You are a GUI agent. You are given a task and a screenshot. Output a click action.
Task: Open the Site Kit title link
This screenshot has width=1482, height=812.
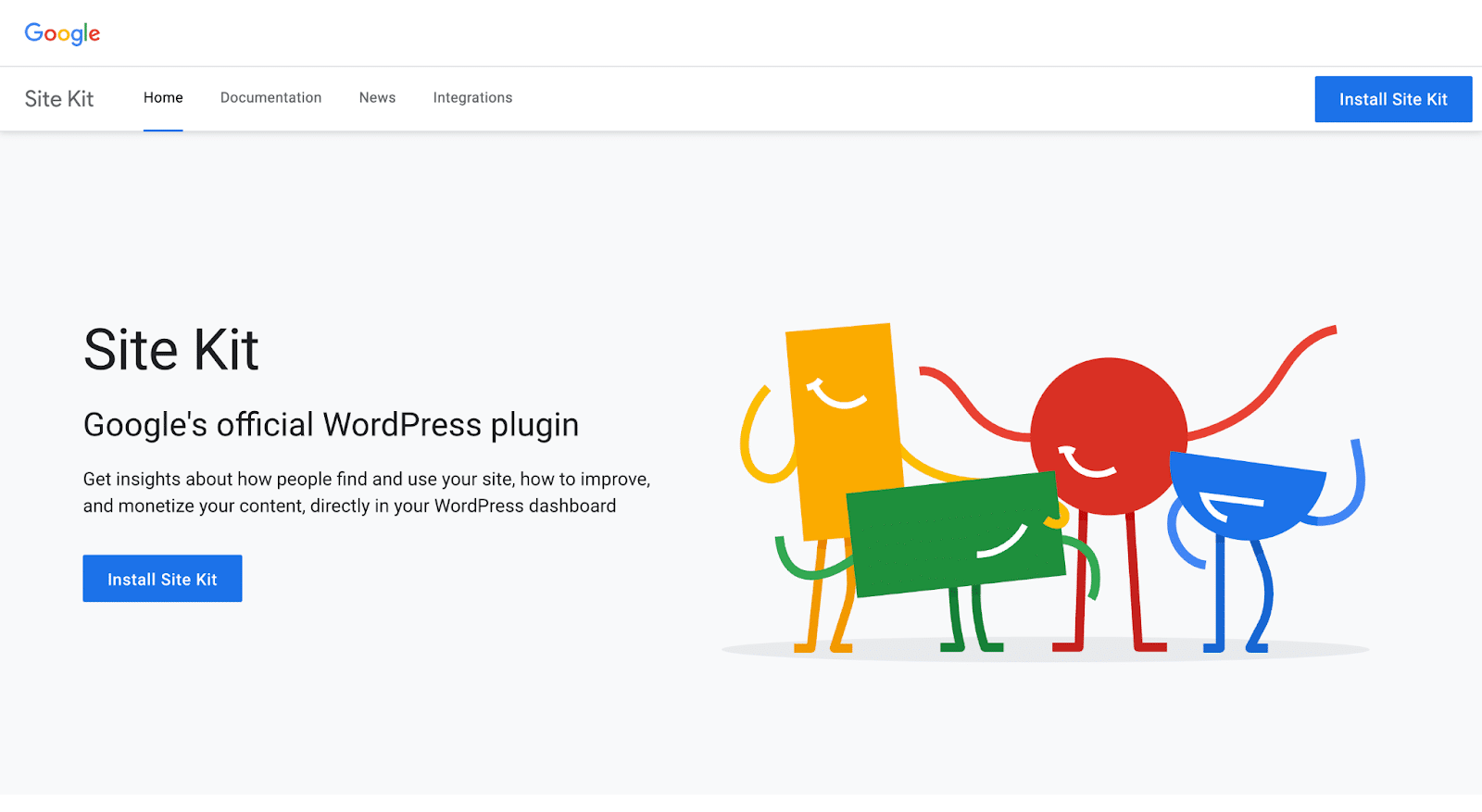pyautogui.click(x=59, y=99)
